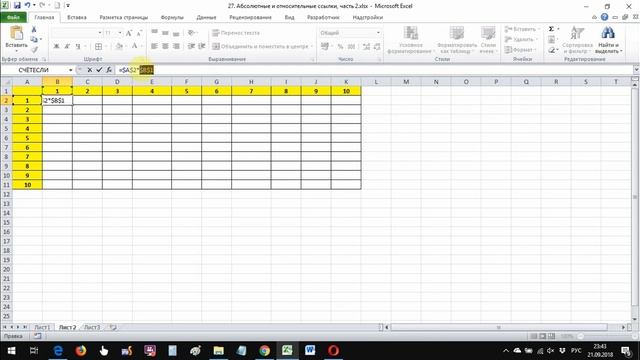Viewport: 640px width, 360px height.
Task: Cancel the formula entry with X
Action: tap(89, 70)
